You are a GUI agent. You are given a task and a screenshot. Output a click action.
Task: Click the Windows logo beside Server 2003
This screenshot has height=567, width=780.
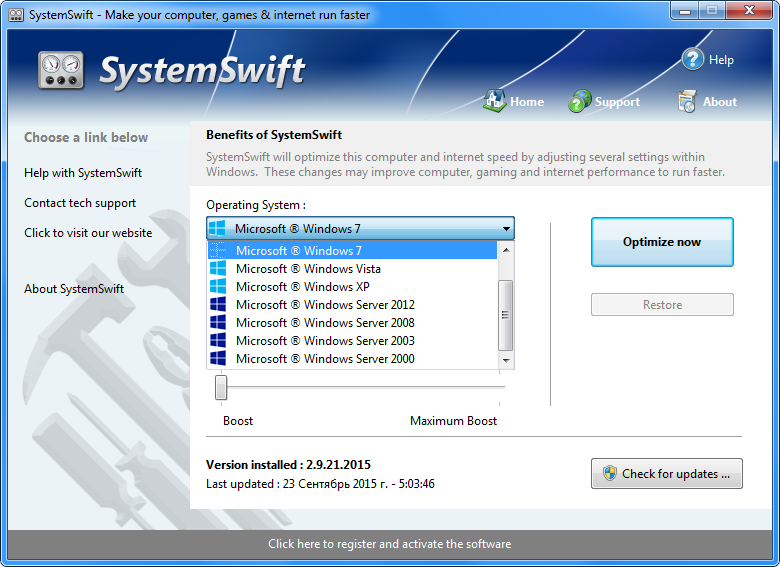(218, 341)
